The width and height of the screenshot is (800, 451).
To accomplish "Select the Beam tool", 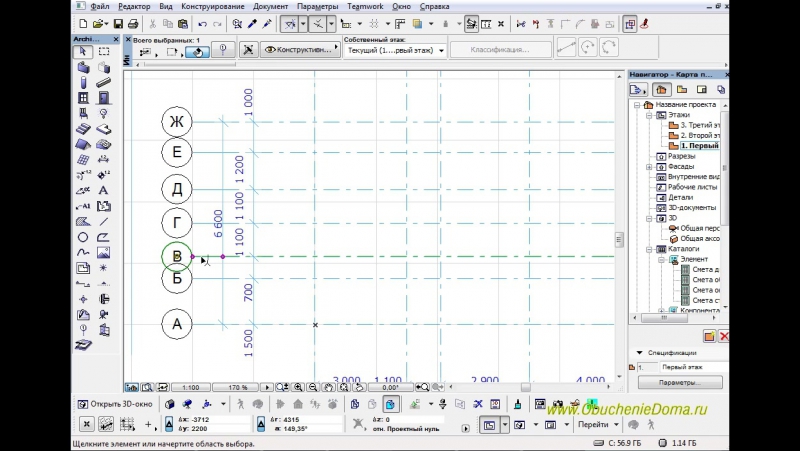I will 104,83.
